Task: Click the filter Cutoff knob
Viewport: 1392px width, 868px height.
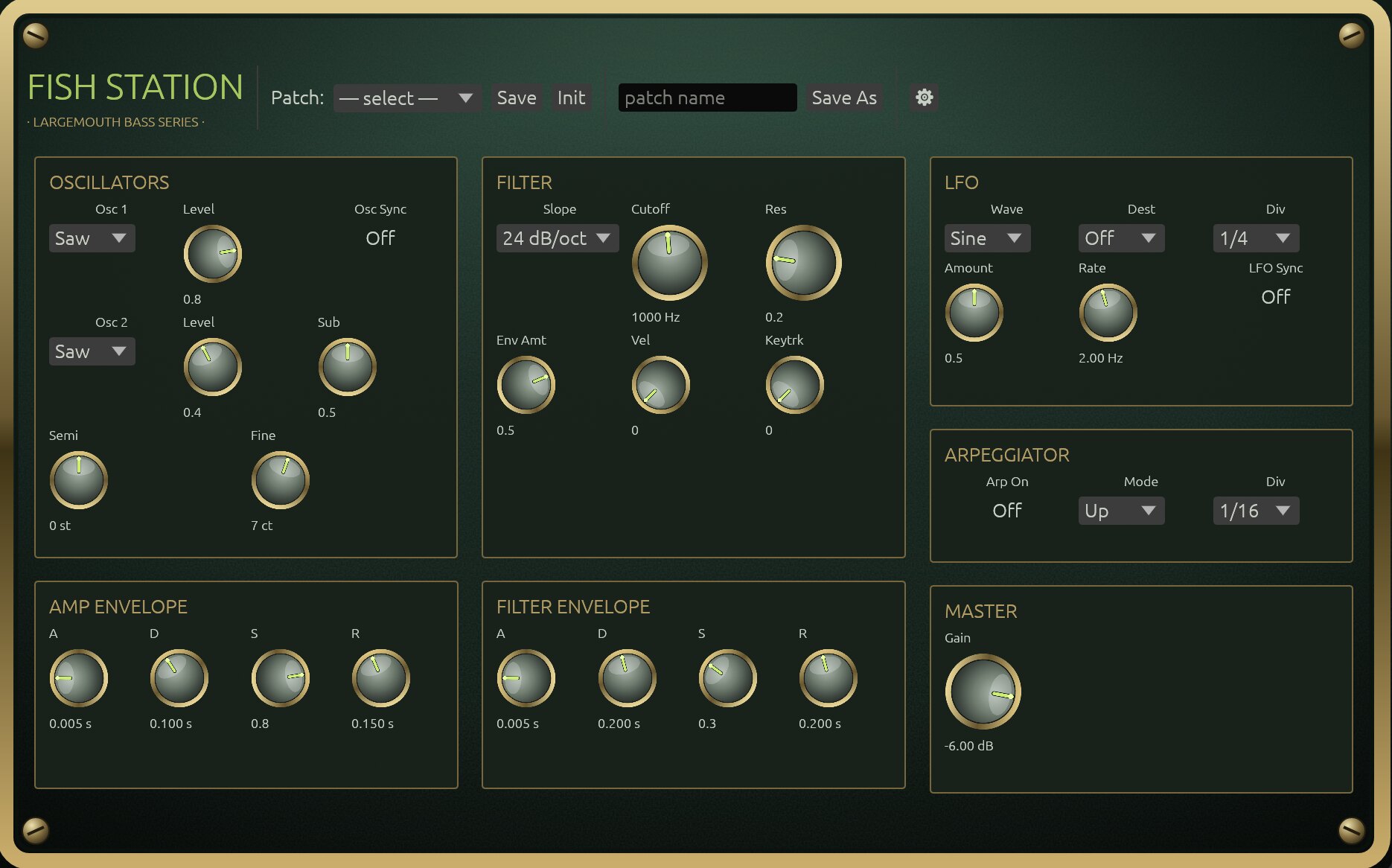Action: [669, 263]
